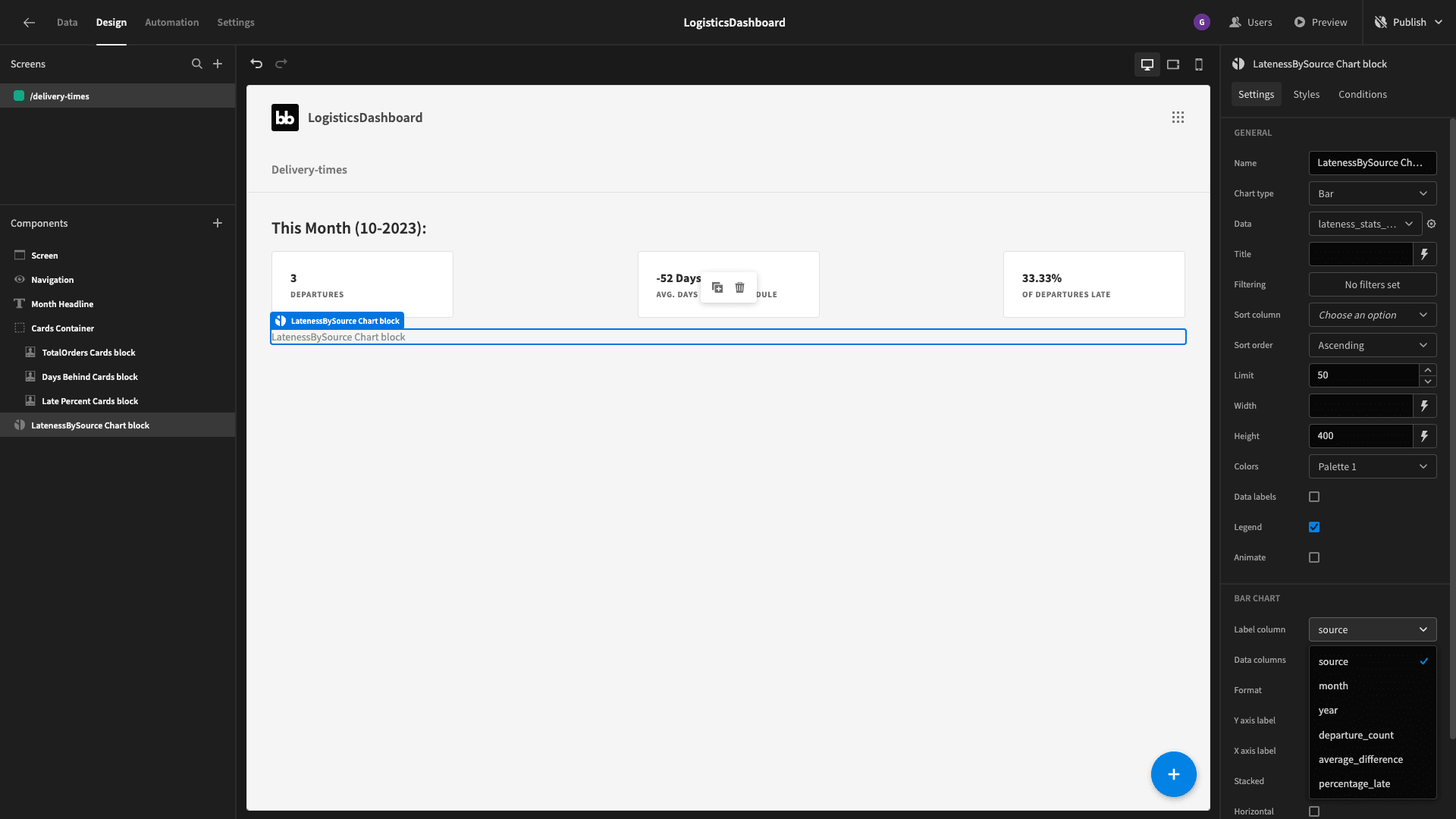This screenshot has width=1456, height=819.
Task: Delete the selected chart block
Action: [x=740, y=287]
